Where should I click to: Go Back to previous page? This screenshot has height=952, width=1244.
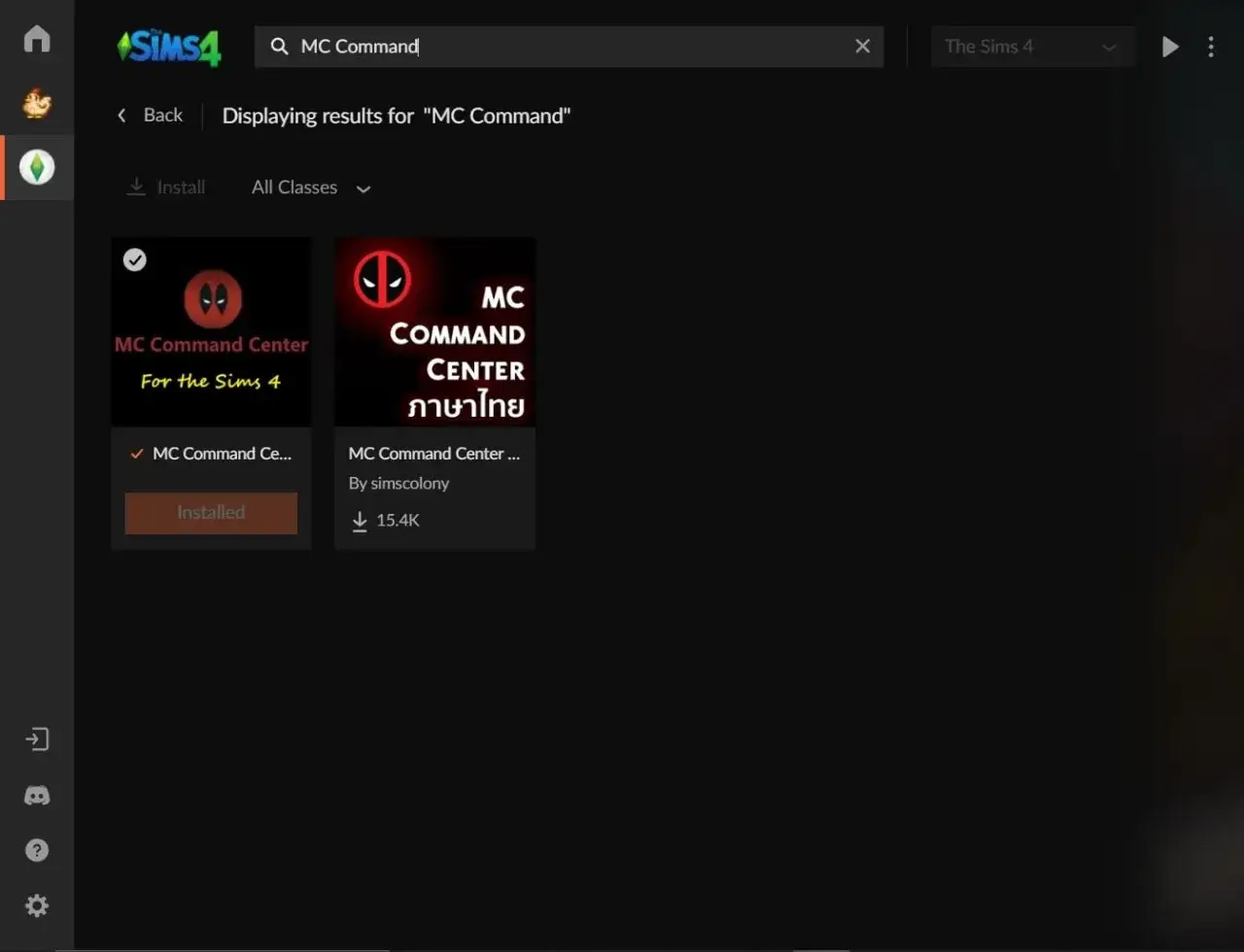pos(150,116)
